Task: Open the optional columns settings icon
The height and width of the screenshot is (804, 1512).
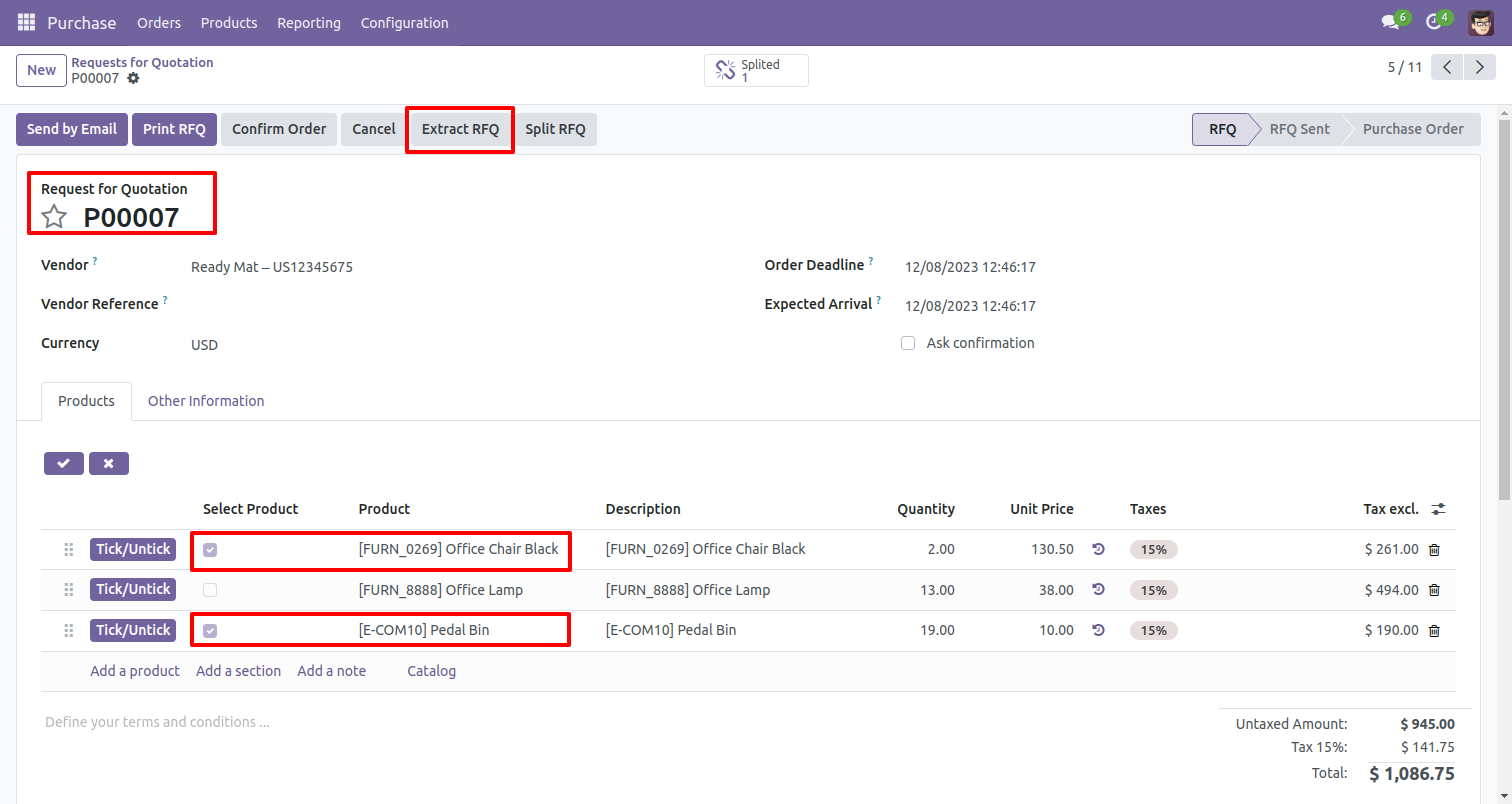Action: [1438, 509]
